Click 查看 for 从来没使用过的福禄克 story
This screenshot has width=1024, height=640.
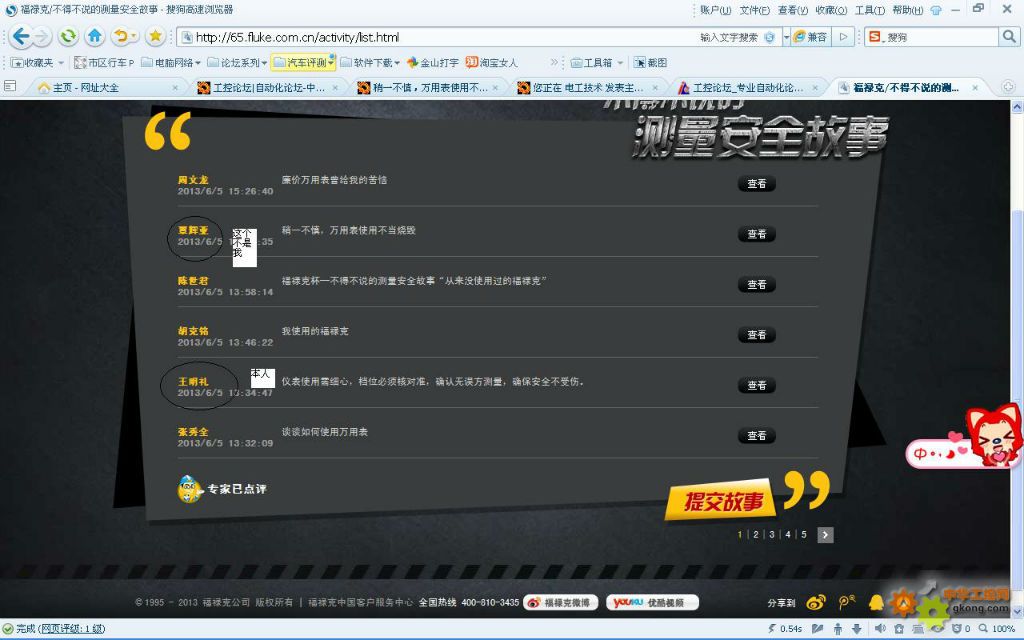coord(756,285)
